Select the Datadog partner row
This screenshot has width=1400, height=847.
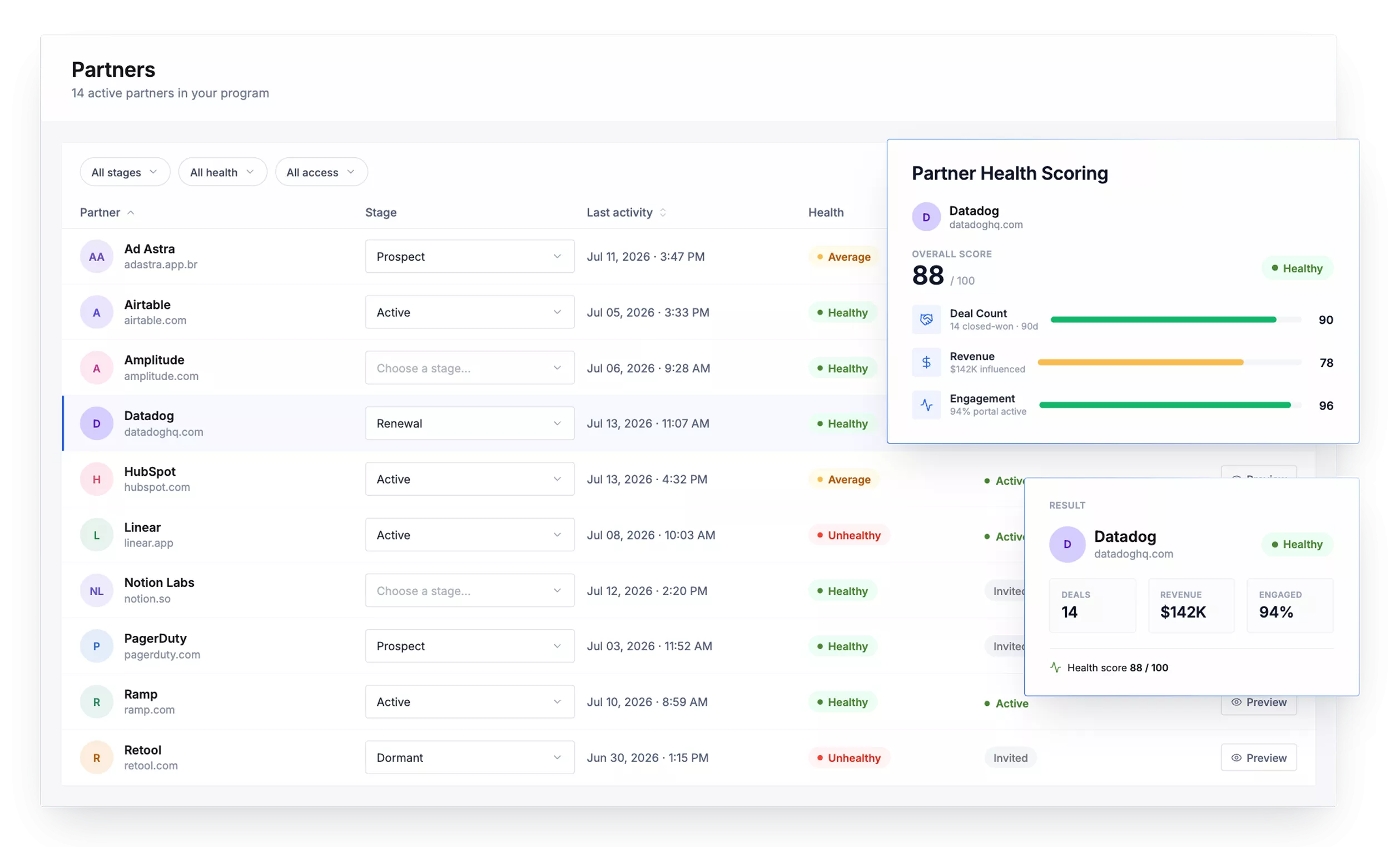tap(474, 423)
